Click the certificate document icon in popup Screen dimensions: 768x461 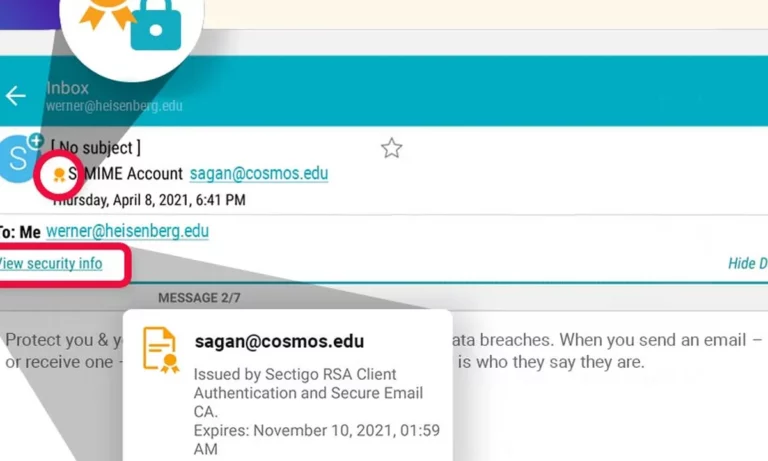click(161, 350)
